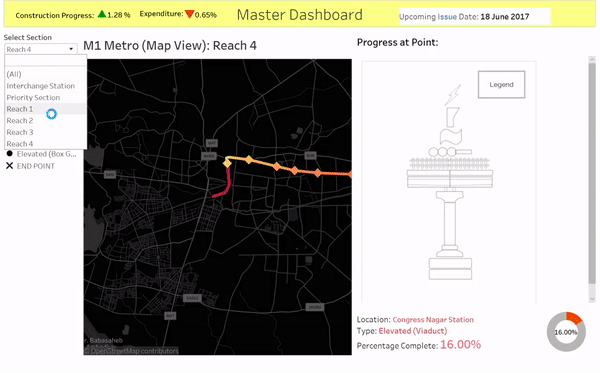Screen dimensions: 600x373
Task: Click the viaduct girder deck in diagram
Action: pyautogui.click(x=450, y=179)
